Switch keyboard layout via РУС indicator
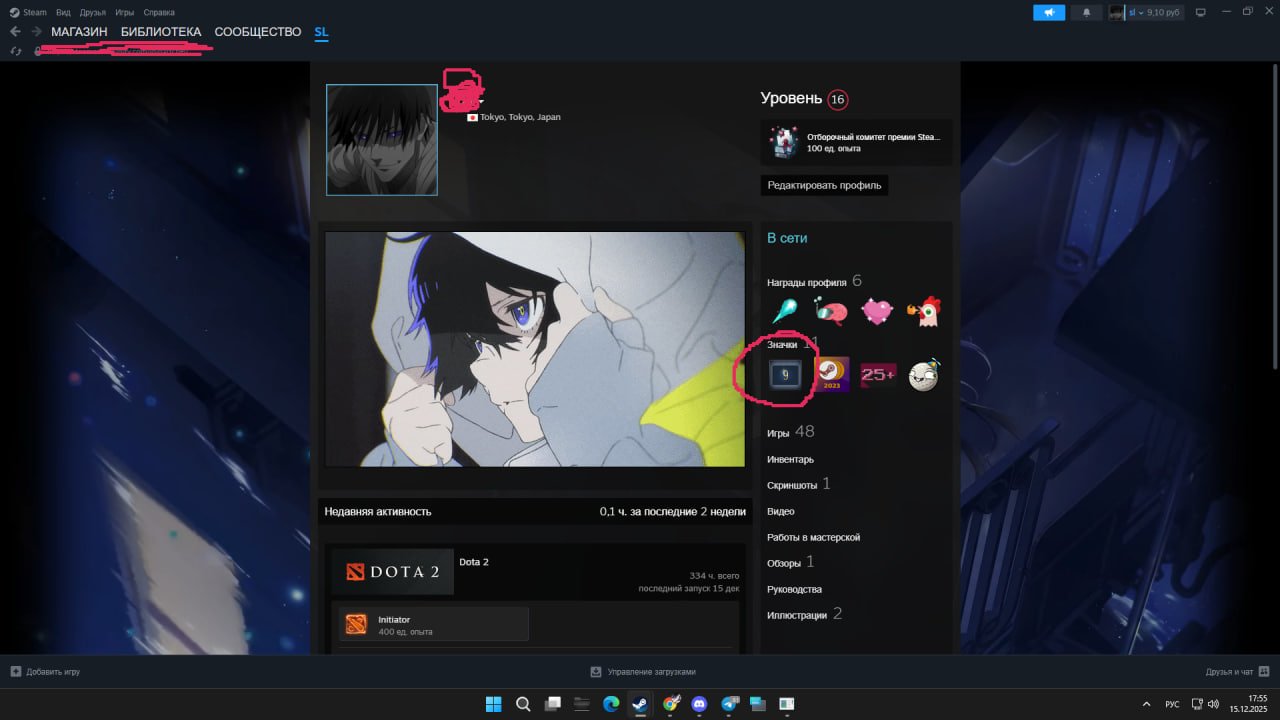The height and width of the screenshot is (720, 1280). pyautogui.click(x=1172, y=704)
